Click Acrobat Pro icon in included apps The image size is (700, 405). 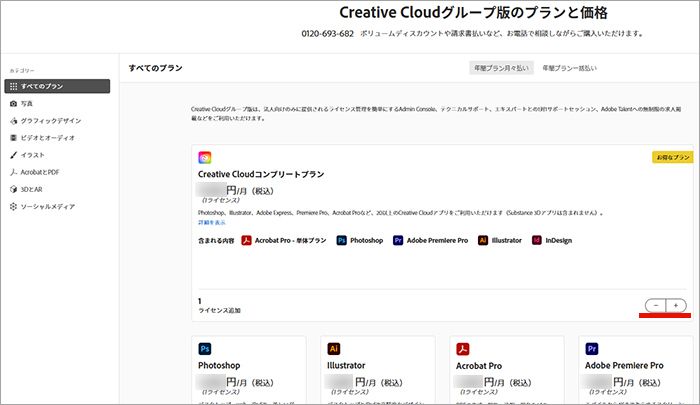point(246,240)
